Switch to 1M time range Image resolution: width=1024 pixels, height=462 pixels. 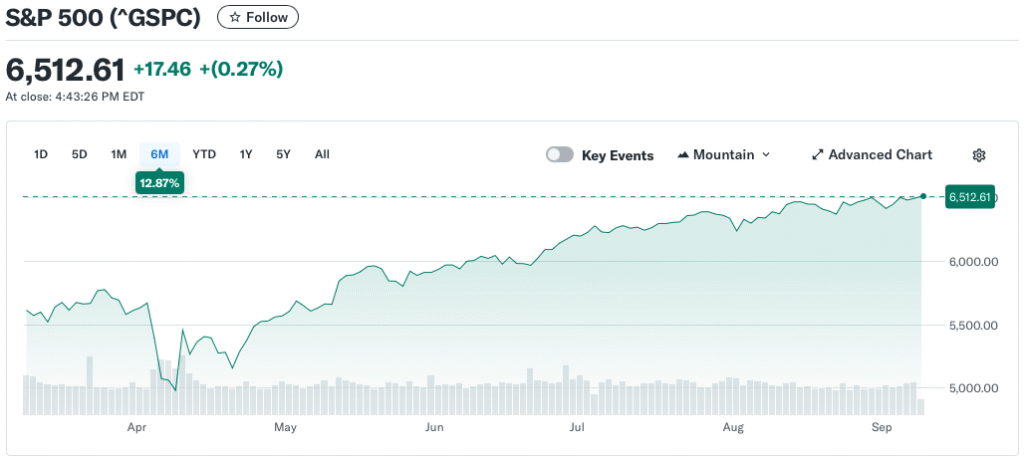tap(119, 154)
